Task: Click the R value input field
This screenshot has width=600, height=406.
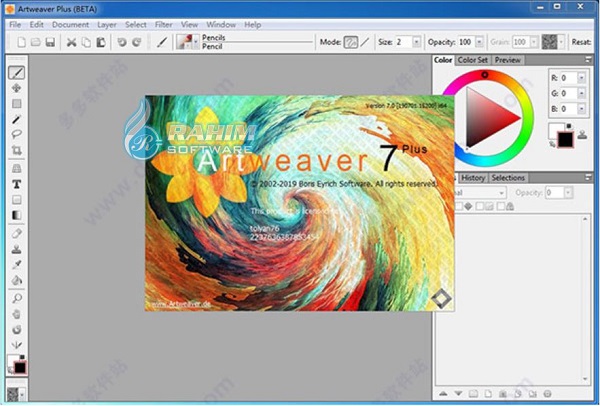Action: tap(569, 78)
